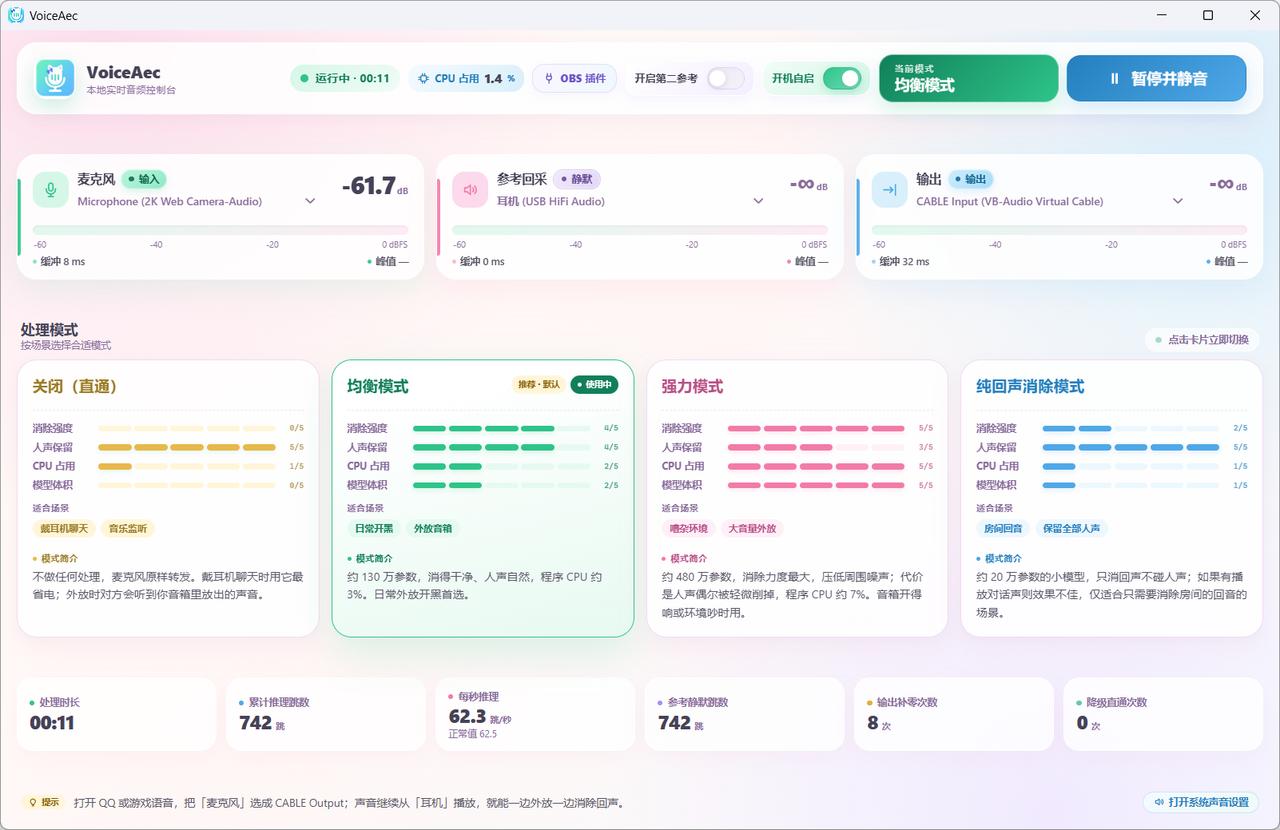This screenshot has height=830, width=1280.
Task: Click the 点击卡片立即切换 hint chip
Action: tap(1202, 340)
